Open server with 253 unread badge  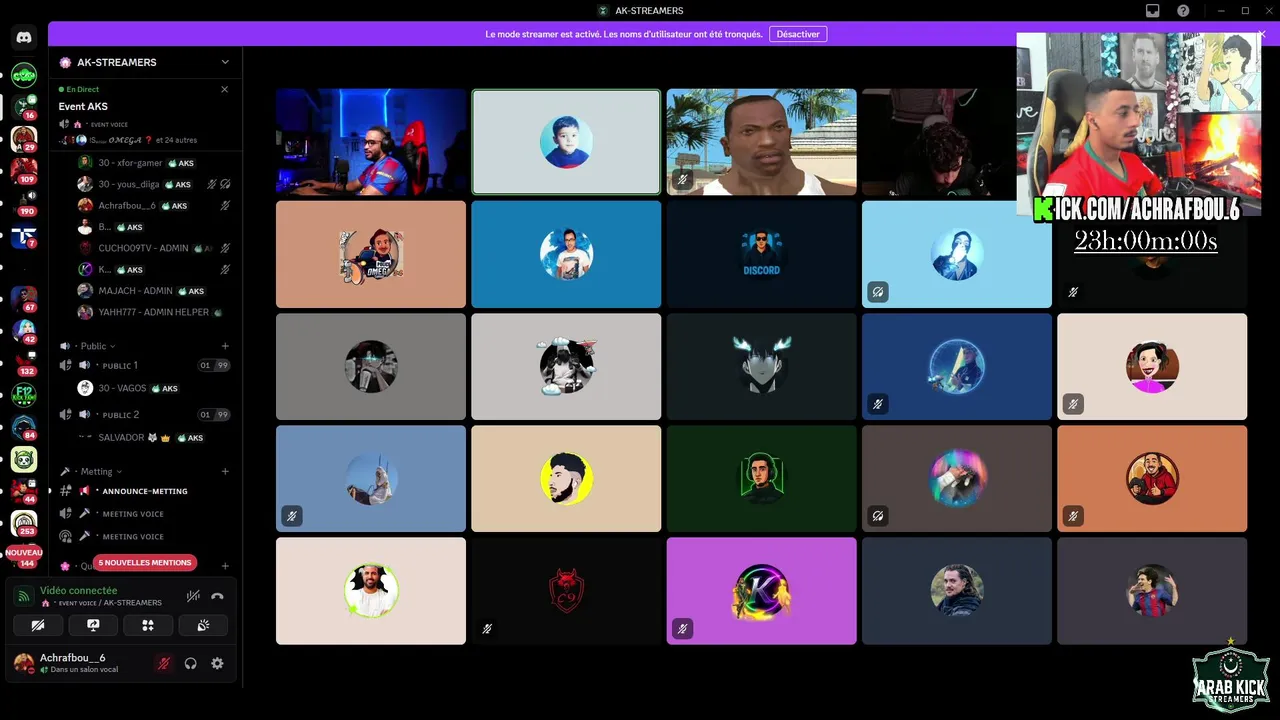click(x=24, y=523)
